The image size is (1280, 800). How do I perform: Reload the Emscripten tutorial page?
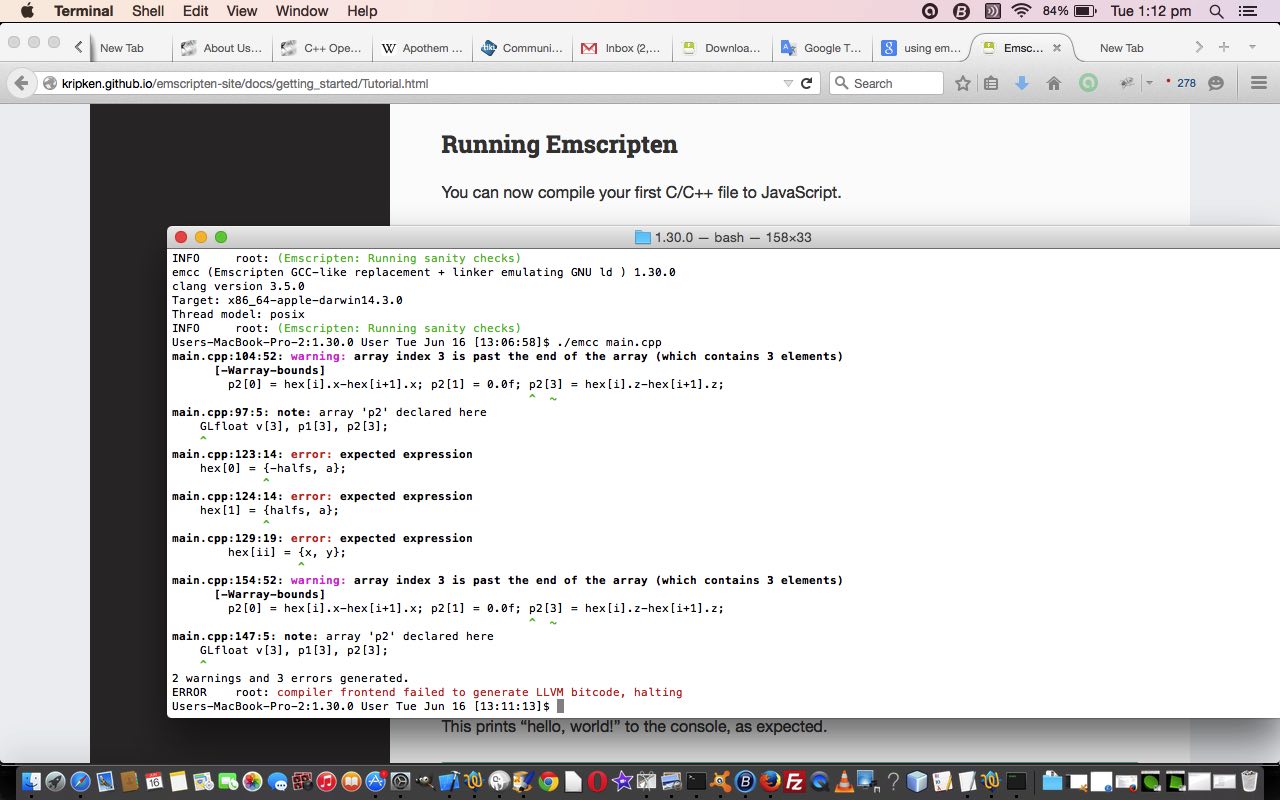pos(806,83)
